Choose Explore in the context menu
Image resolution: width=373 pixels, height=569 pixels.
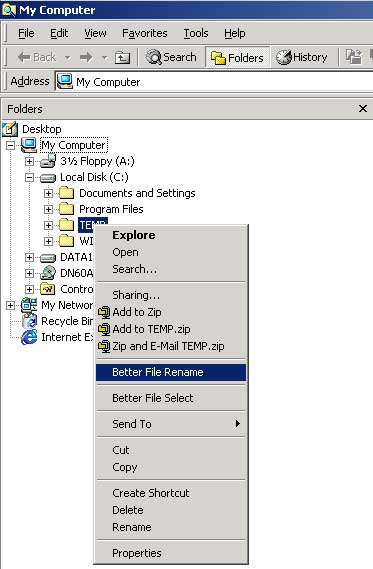171,235
